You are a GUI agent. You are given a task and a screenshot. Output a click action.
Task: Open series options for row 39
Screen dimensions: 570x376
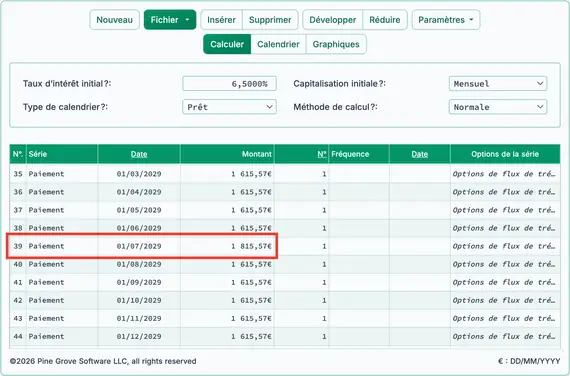(505, 246)
